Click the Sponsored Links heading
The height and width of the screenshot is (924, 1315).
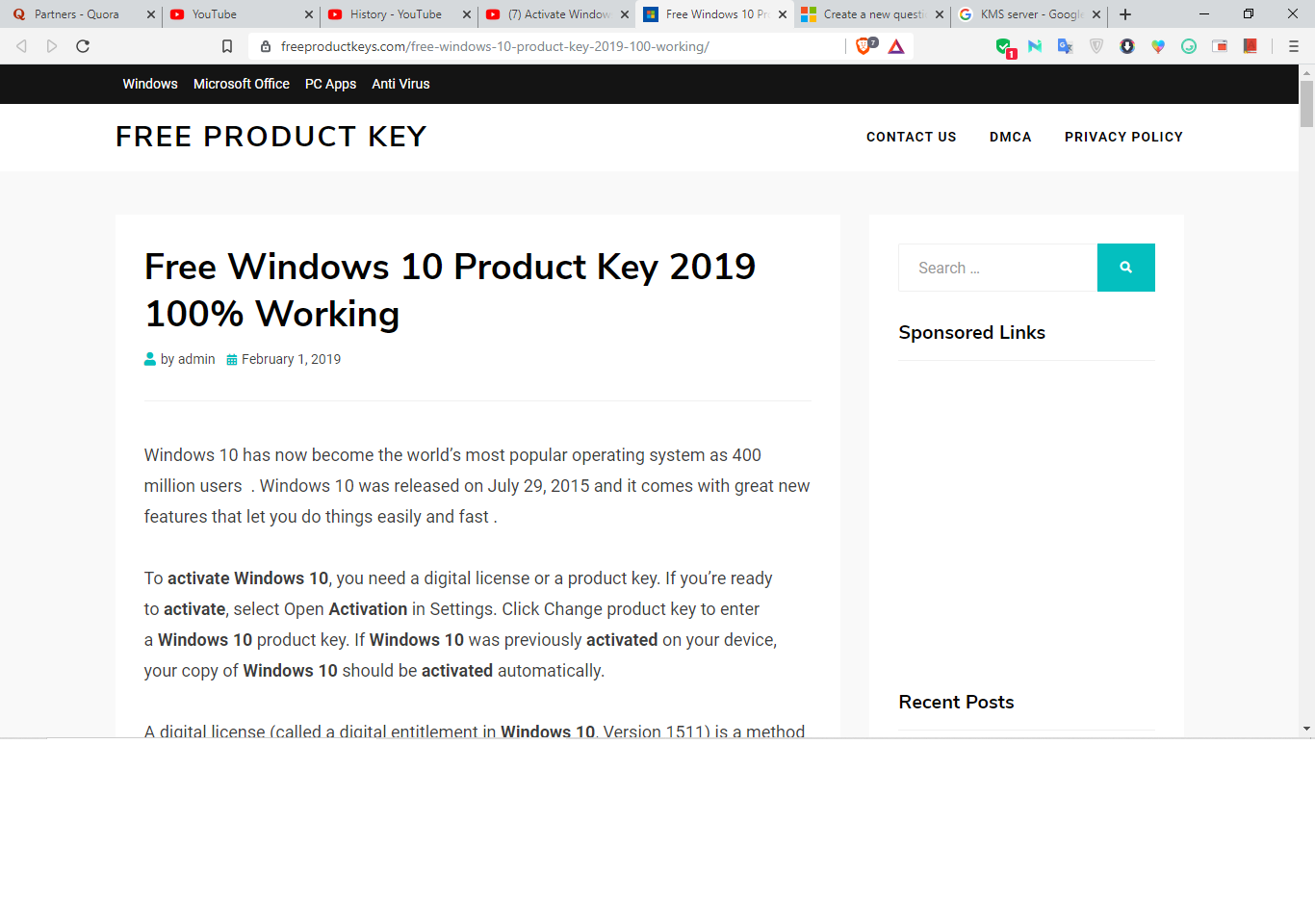[x=971, y=332]
